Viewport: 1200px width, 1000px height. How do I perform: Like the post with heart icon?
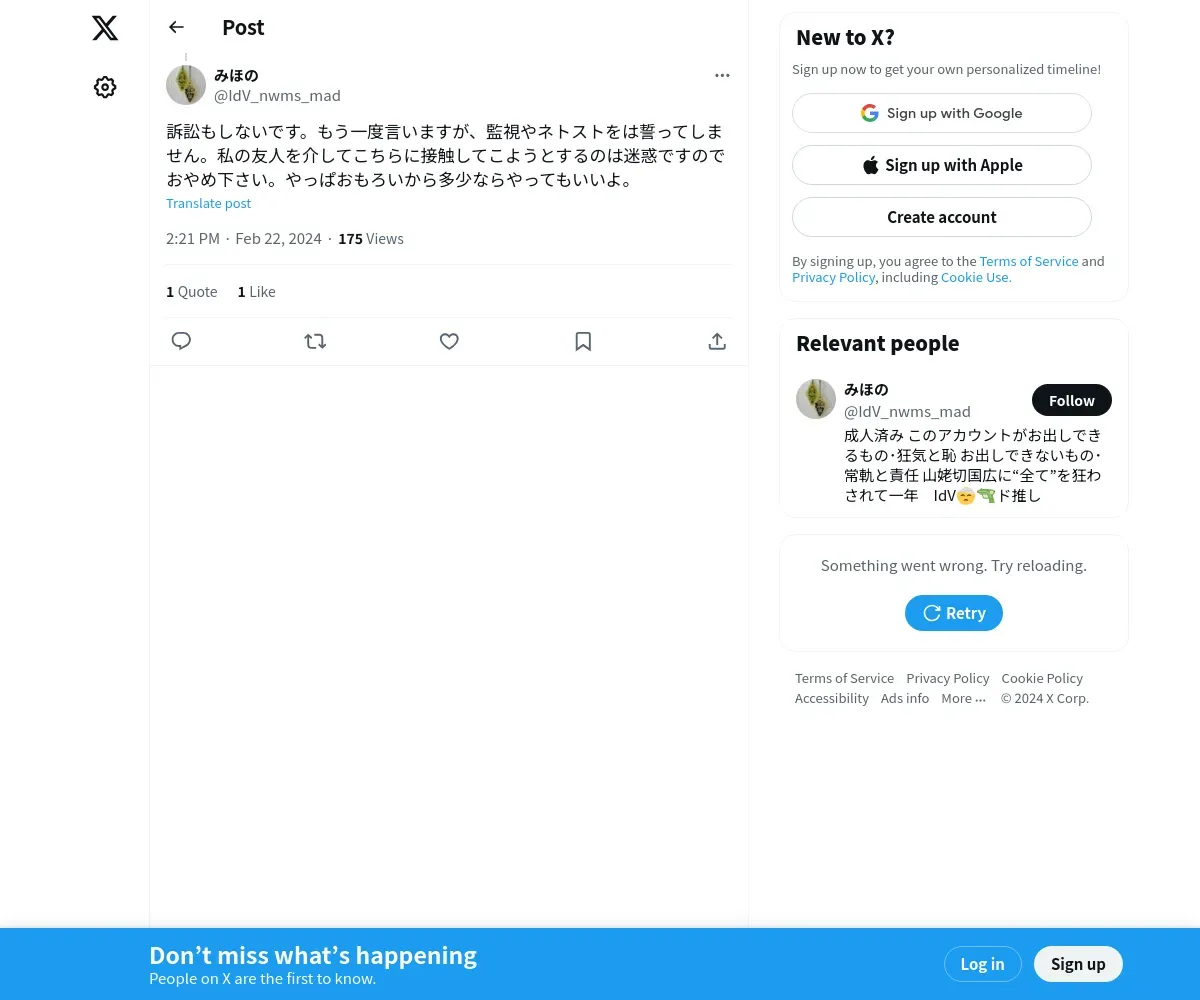[x=449, y=341]
